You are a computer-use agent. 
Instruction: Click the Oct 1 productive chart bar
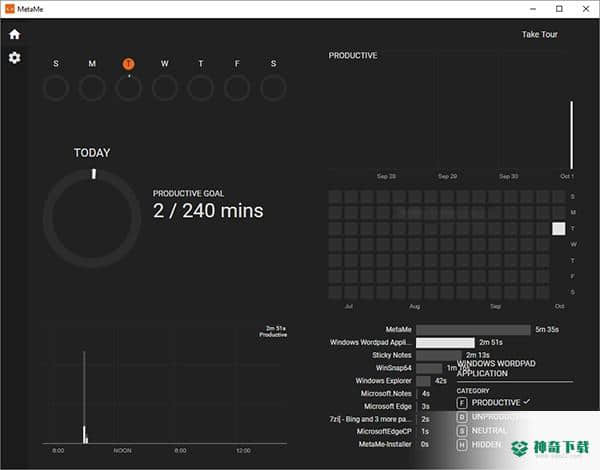(x=572, y=135)
